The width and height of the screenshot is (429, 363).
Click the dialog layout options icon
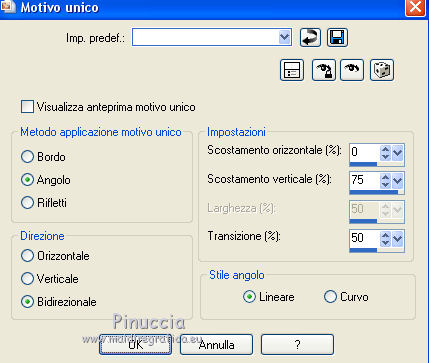292,70
